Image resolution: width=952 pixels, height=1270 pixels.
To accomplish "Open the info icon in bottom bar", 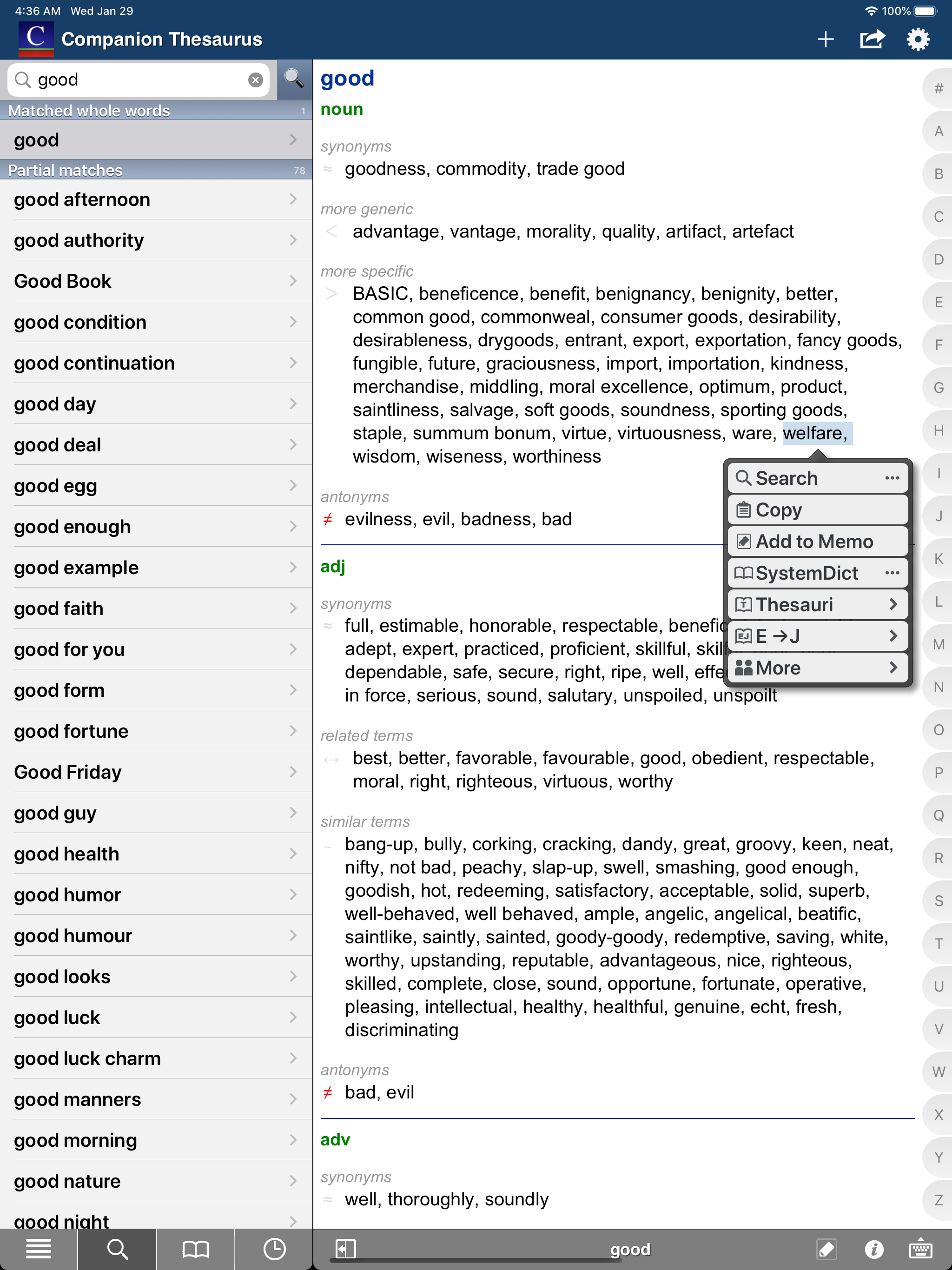I will tap(873, 1249).
